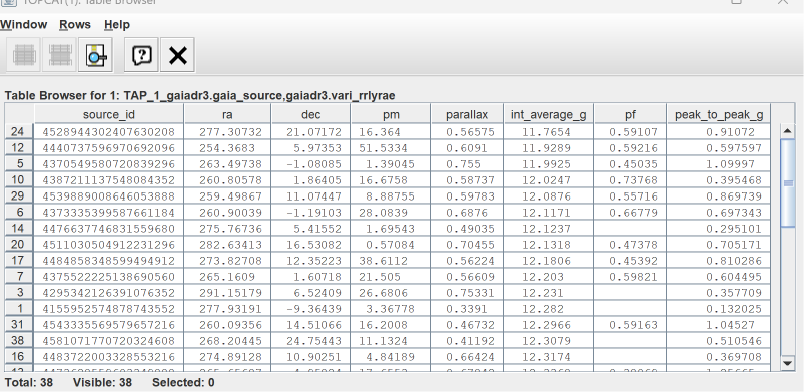
Task: Open the Window menu
Action: tap(24, 25)
